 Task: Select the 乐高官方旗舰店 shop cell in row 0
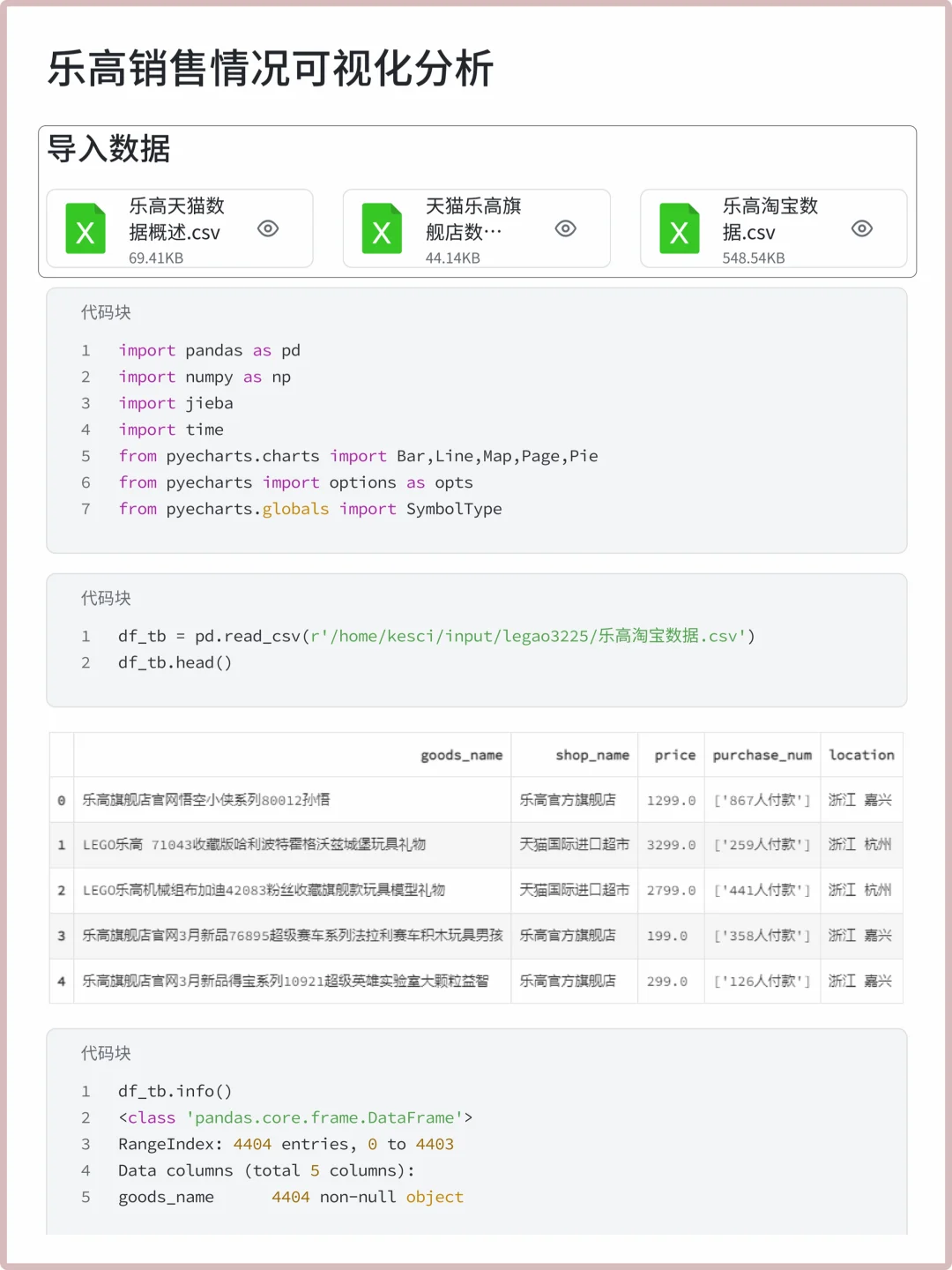[x=574, y=800]
